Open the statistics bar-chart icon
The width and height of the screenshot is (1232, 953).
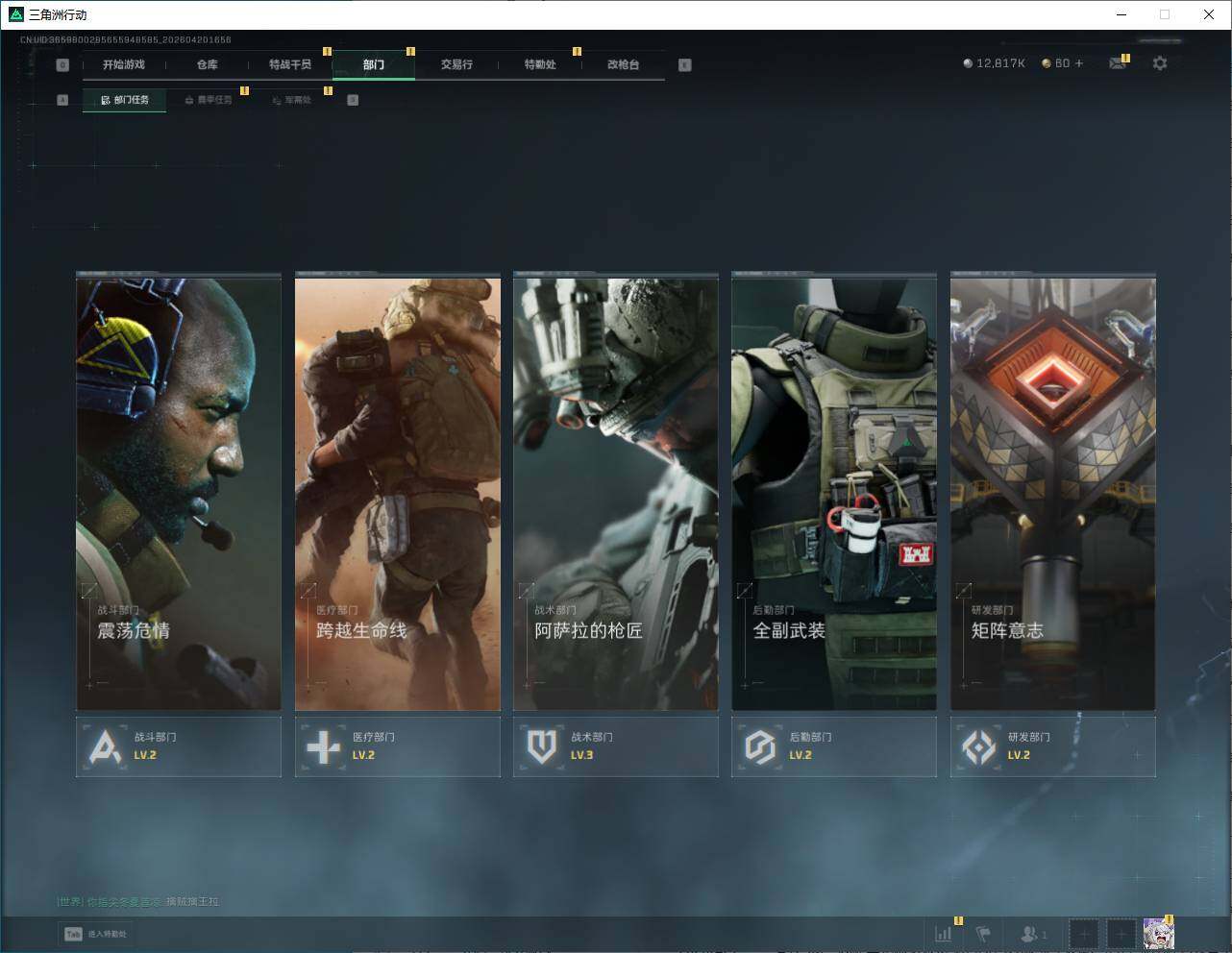(x=944, y=933)
